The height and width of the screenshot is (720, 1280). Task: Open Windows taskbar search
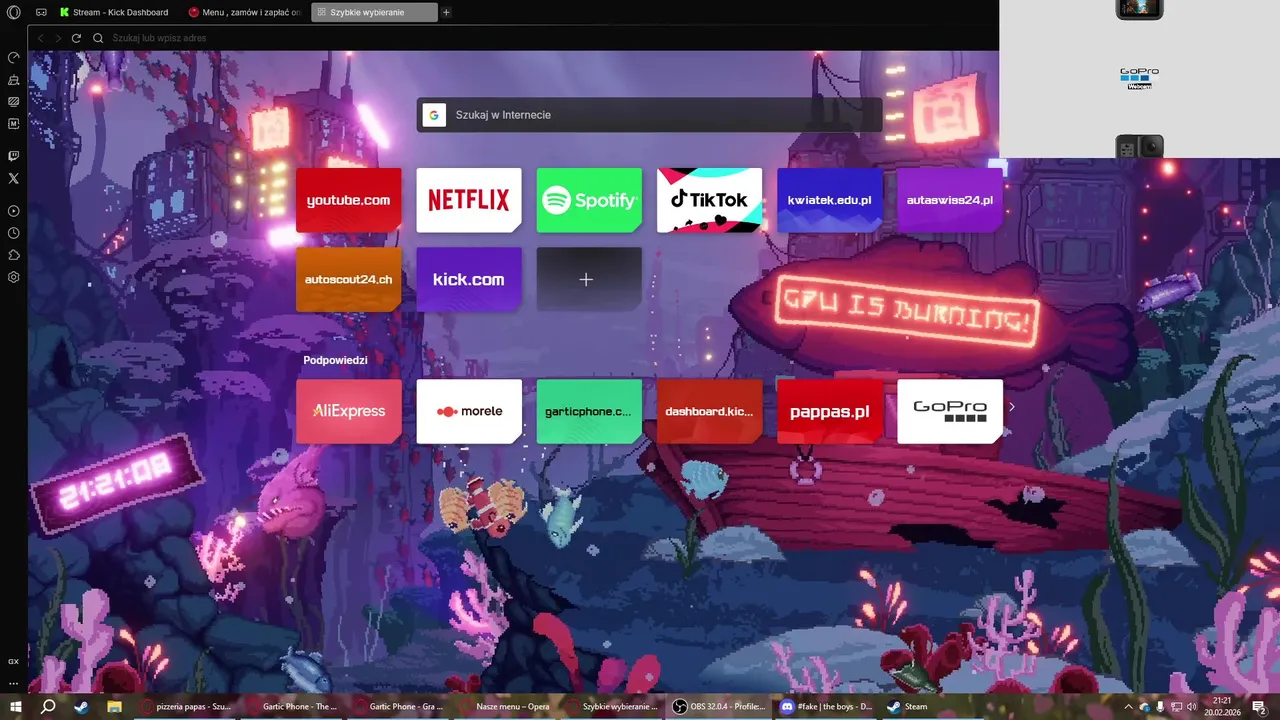[x=48, y=707]
